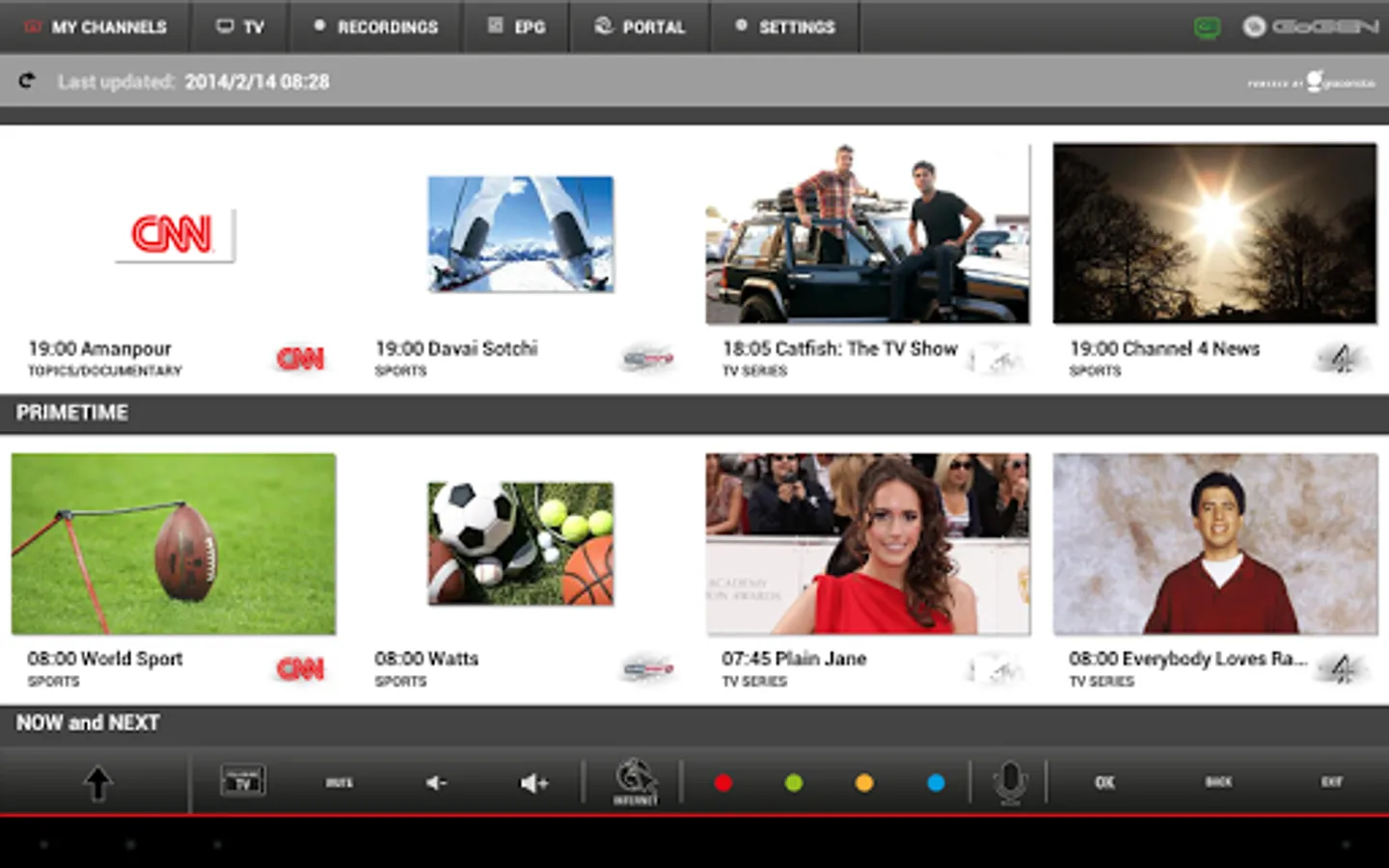
Task: Open the World Sport football thumbnail
Action: 174,544
